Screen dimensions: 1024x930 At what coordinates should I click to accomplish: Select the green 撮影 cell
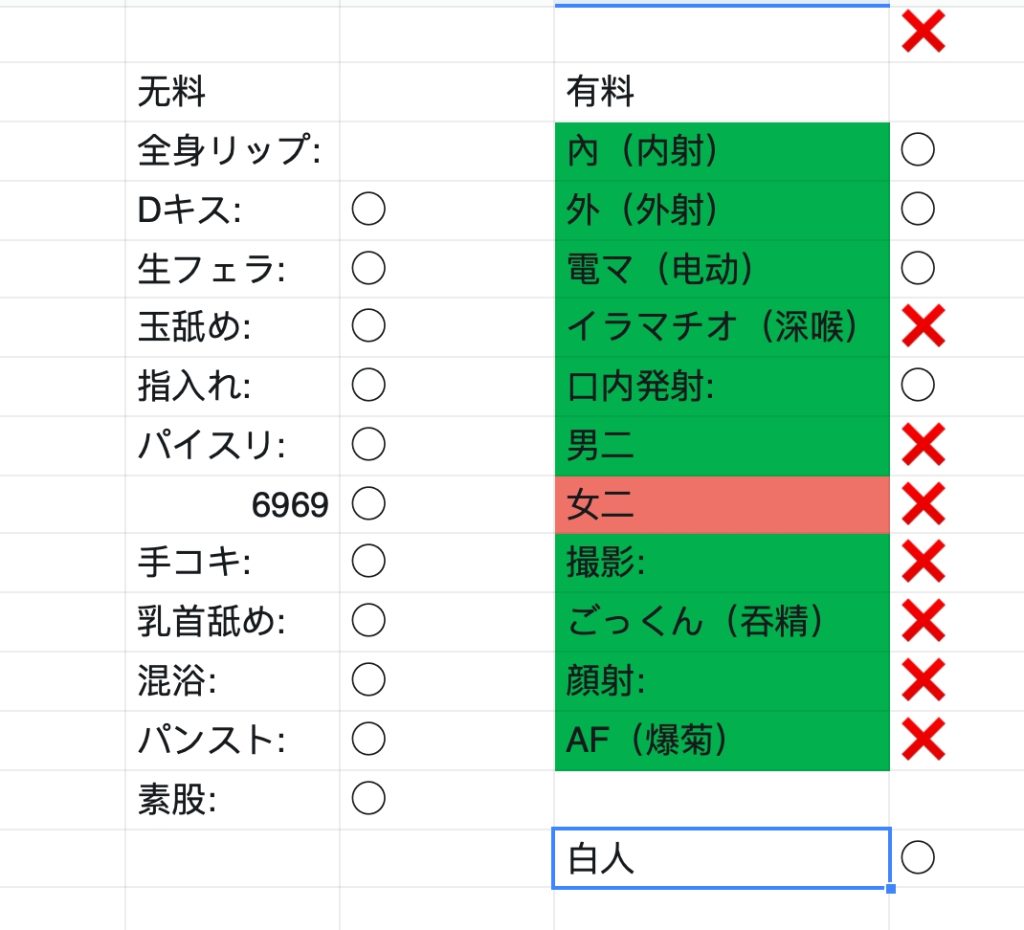(722, 562)
